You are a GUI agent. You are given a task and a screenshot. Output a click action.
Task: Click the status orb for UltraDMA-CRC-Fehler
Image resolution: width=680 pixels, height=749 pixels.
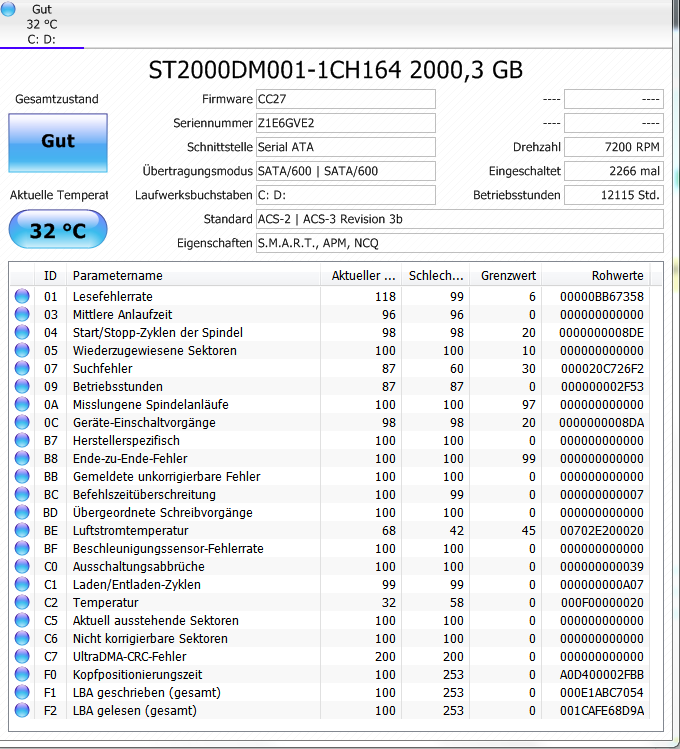(x=22, y=656)
